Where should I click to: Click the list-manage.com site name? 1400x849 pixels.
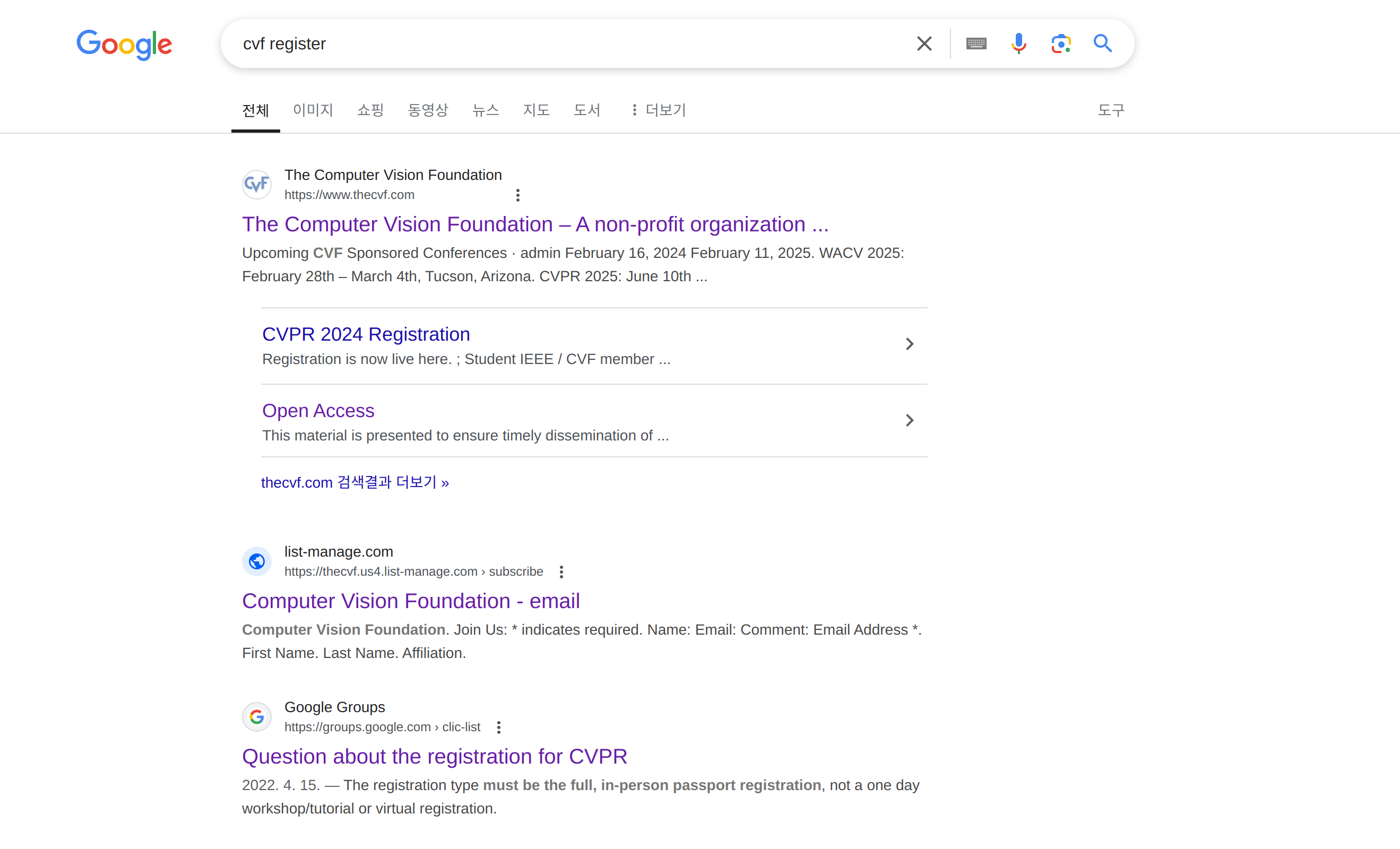coord(339,552)
